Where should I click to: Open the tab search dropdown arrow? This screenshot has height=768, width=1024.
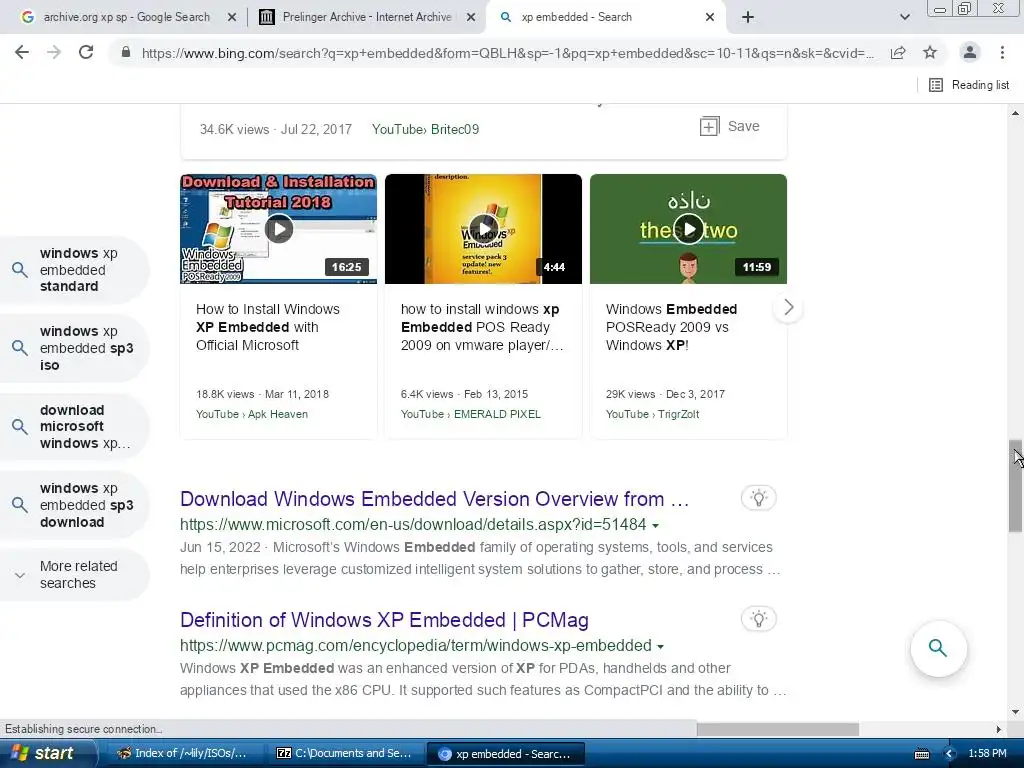point(904,17)
